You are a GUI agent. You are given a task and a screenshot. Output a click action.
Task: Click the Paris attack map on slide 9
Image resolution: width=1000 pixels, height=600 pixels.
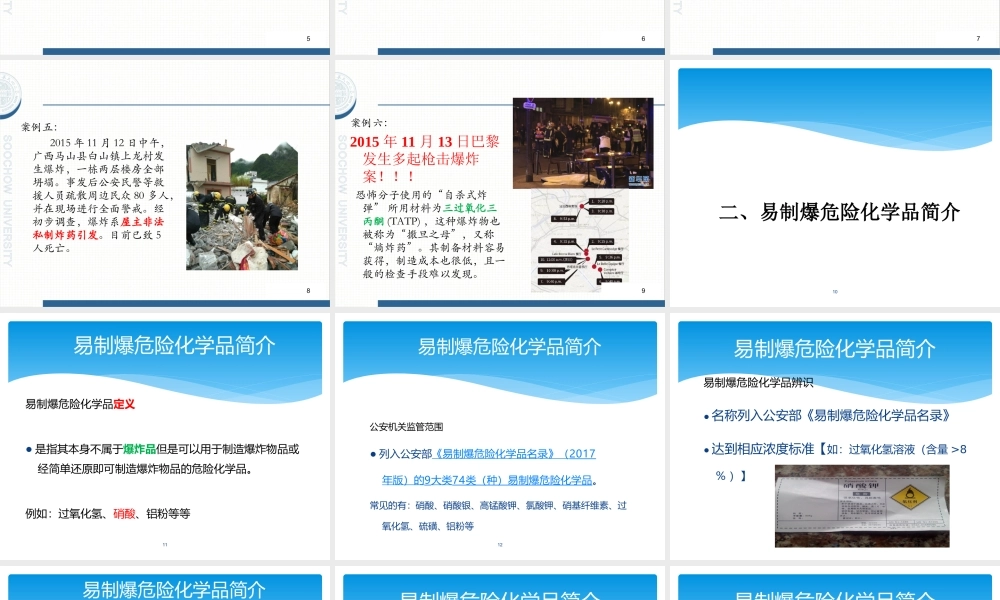pos(580,240)
